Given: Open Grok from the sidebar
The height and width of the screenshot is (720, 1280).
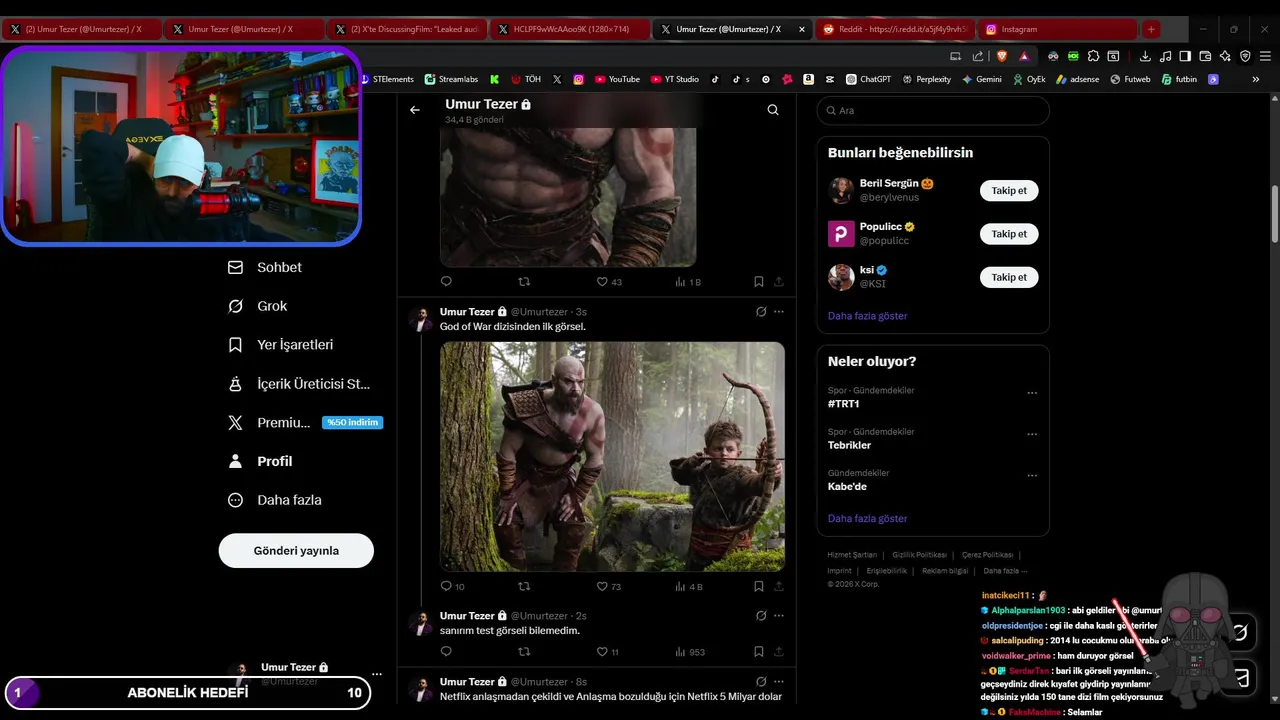Looking at the screenshot, I should (x=258, y=306).
